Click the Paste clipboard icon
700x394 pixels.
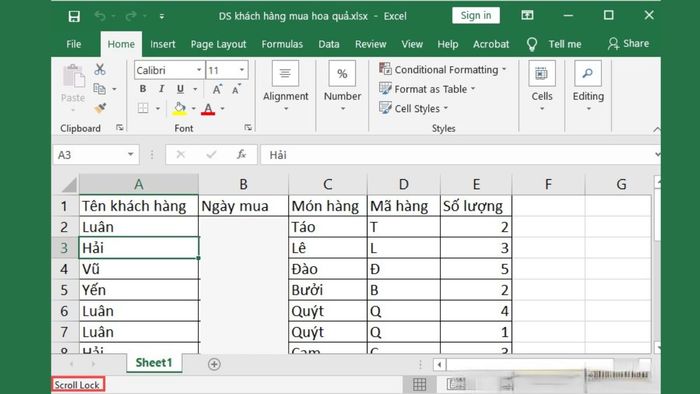(x=73, y=76)
